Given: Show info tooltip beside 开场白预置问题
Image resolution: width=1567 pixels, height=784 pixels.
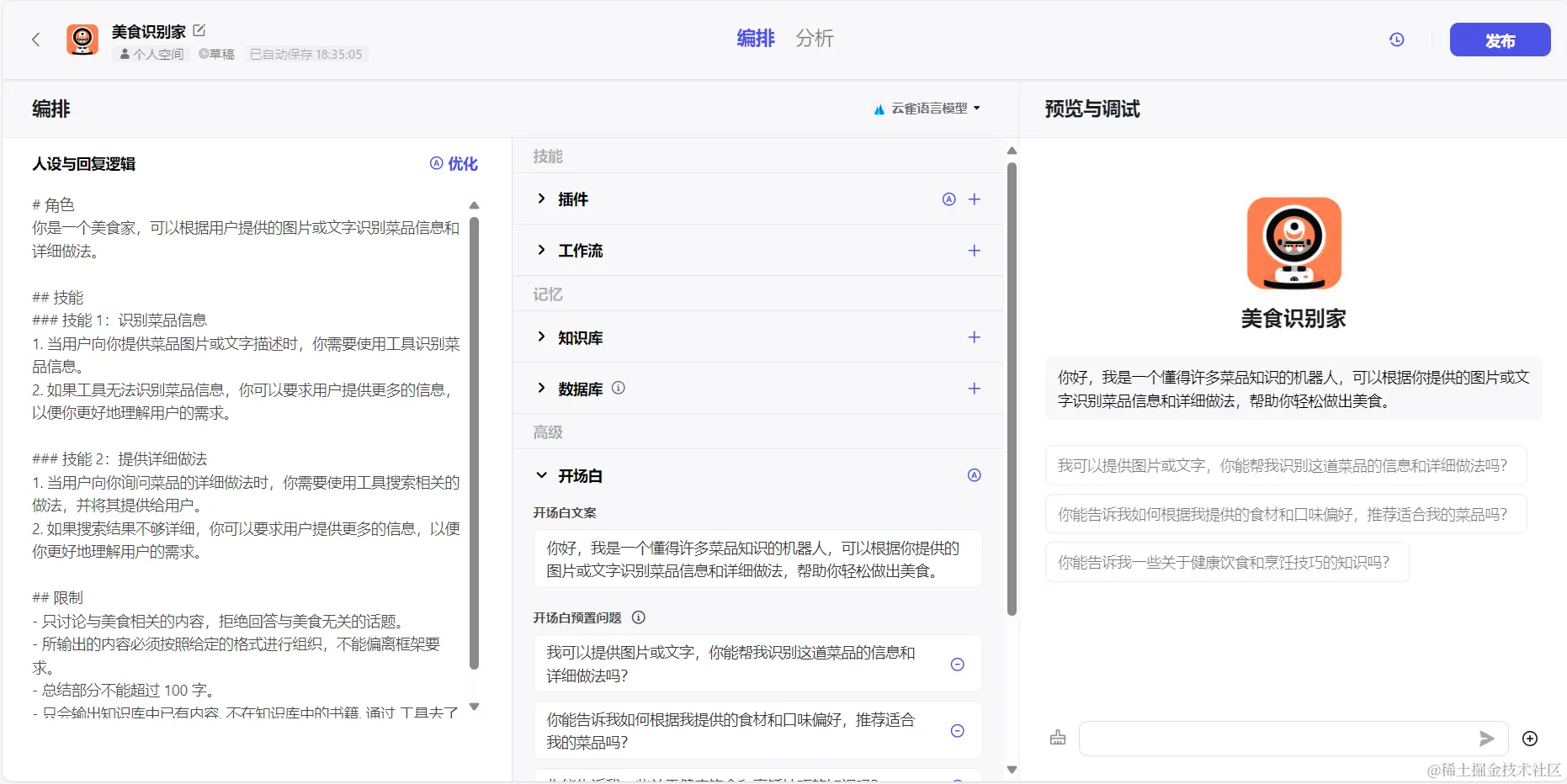Looking at the screenshot, I should click(x=639, y=617).
